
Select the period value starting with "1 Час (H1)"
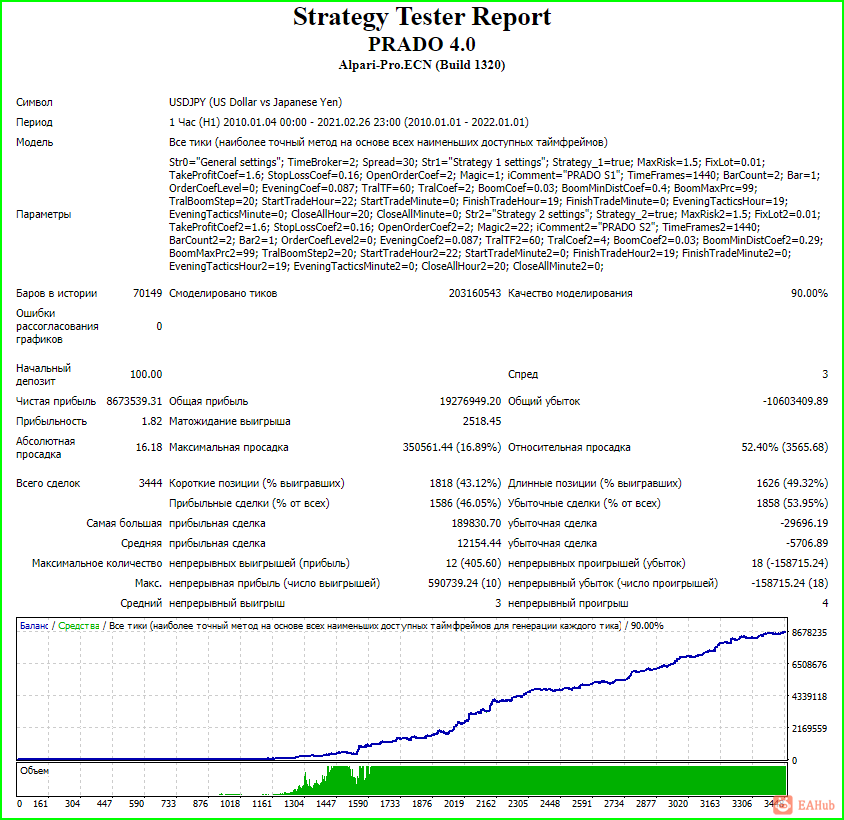click(348, 122)
